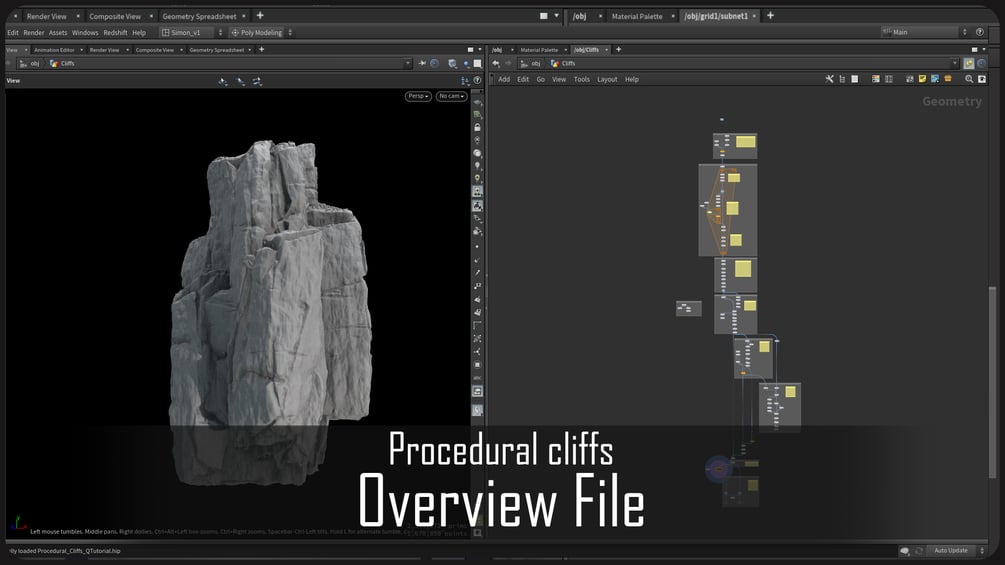Screen dimensions: 1005x565
Task: Open the network editor search magnifier
Action: 969,79
